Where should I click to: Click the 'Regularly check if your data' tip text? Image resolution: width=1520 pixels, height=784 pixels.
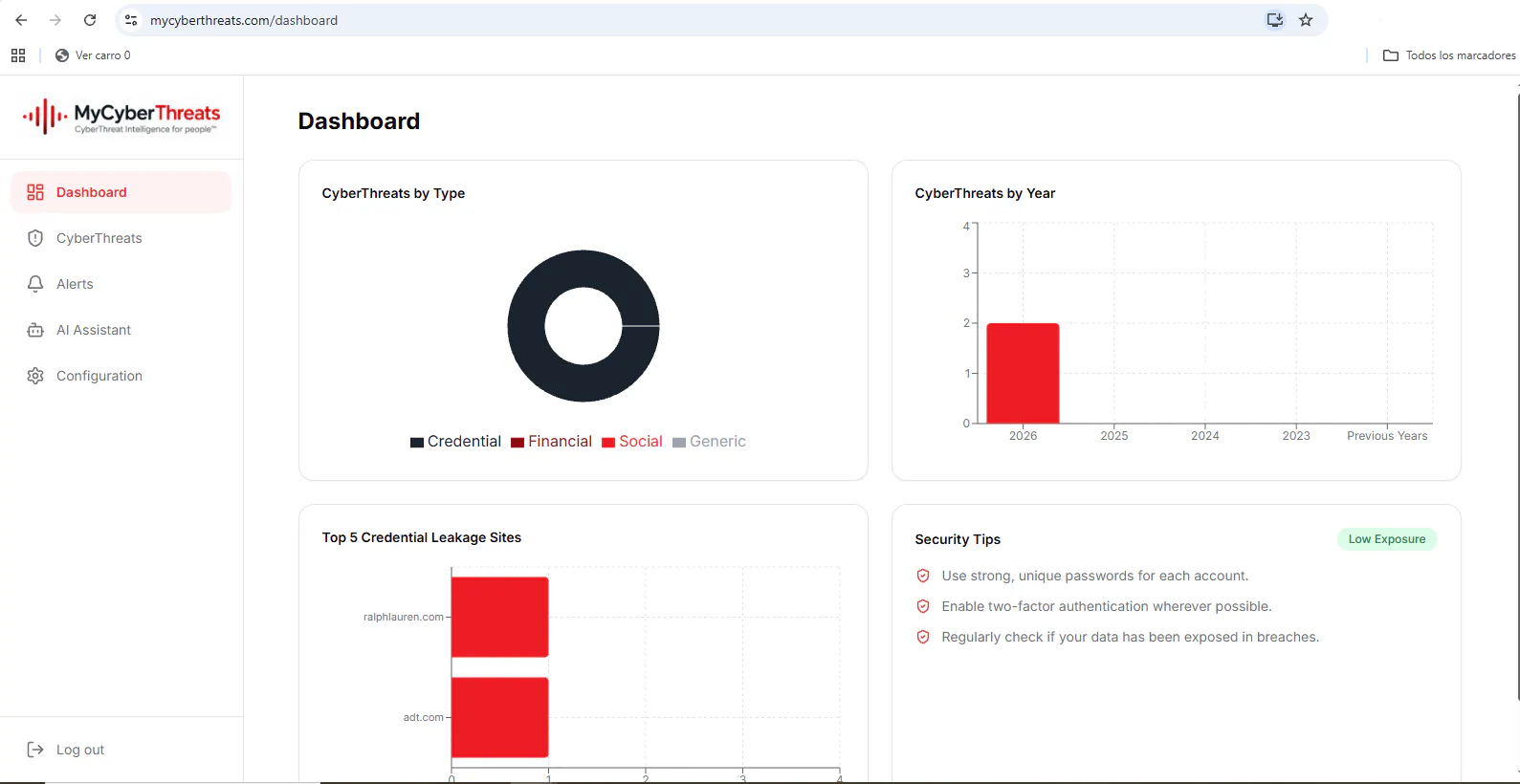click(1130, 637)
